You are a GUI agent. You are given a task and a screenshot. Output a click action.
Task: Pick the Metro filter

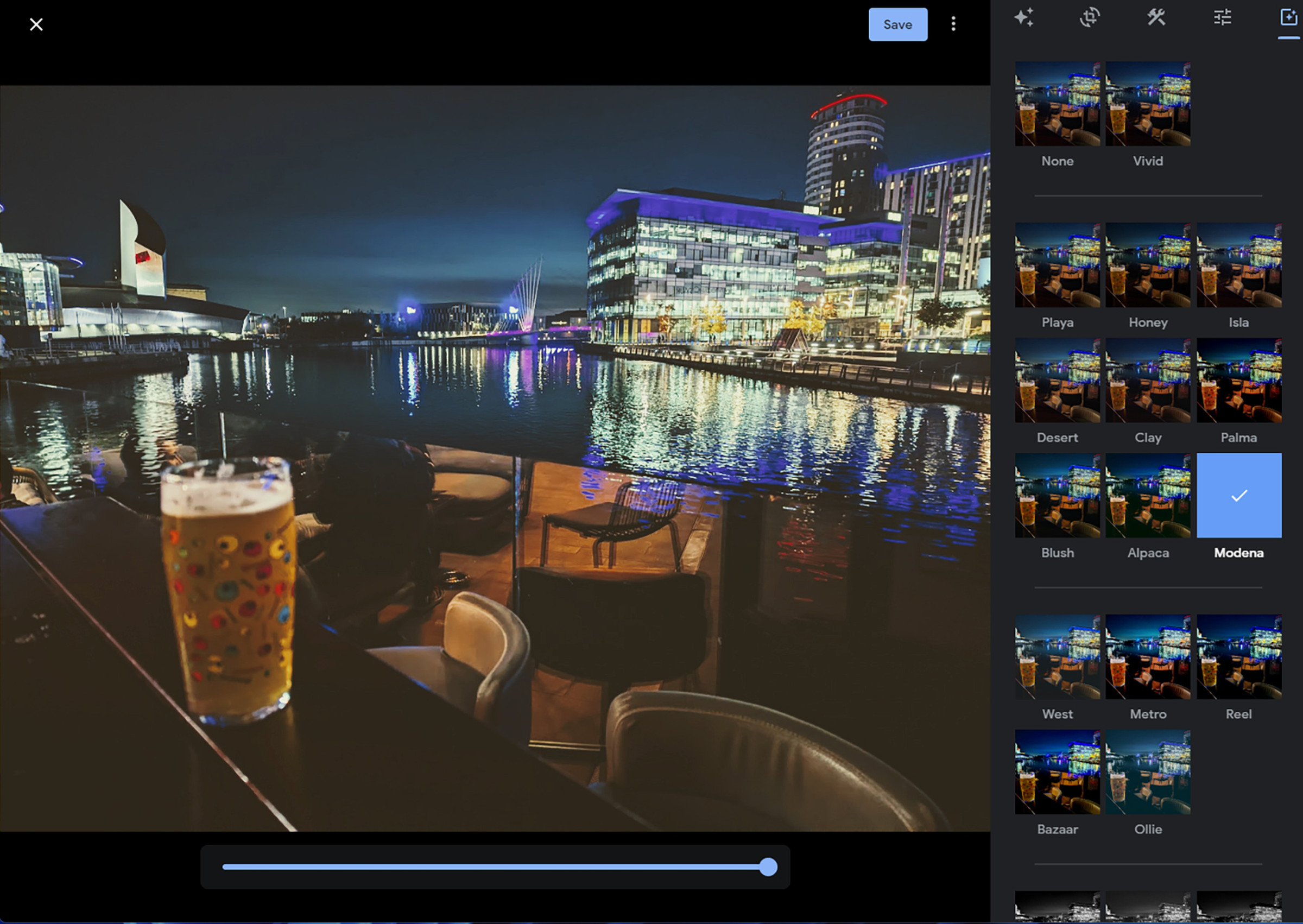[1148, 656]
